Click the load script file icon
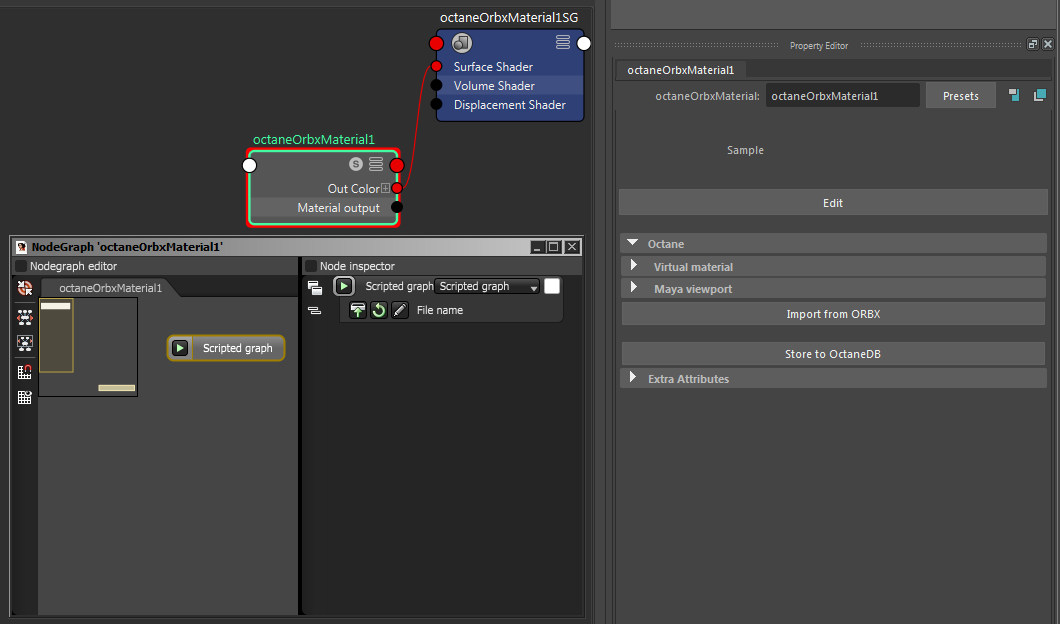The image size is (1060, 624). pyautogui.click(x=358, y=310)
